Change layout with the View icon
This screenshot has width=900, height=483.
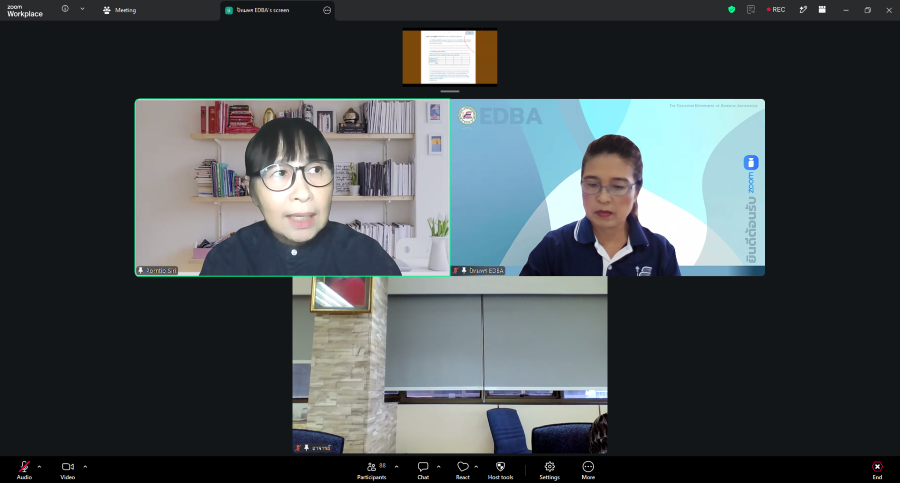coord(823,10)
